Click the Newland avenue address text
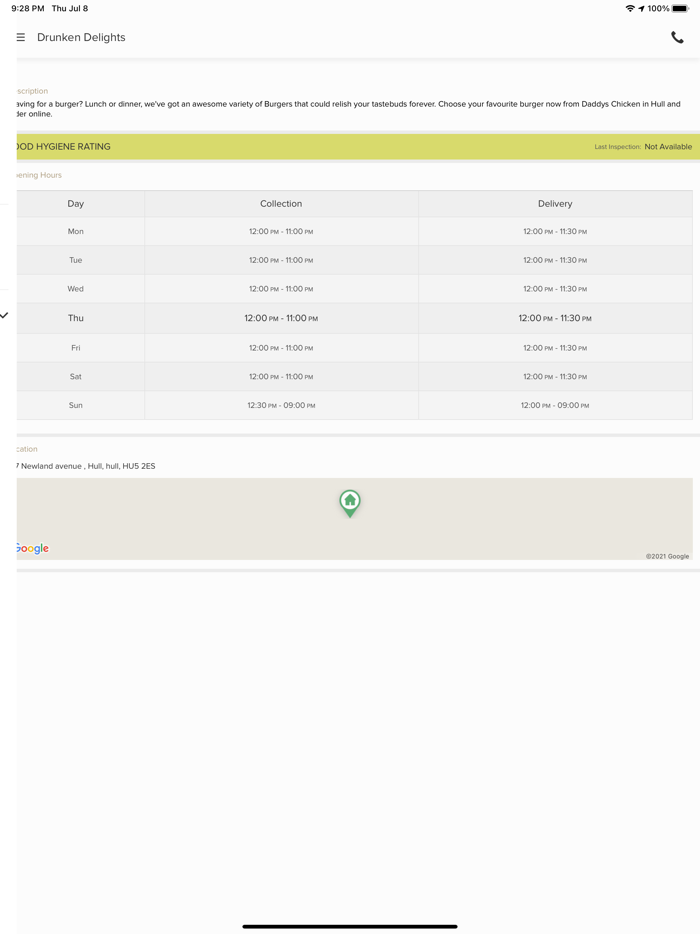This screenshot has height=934, width=700. click(86, 466)
